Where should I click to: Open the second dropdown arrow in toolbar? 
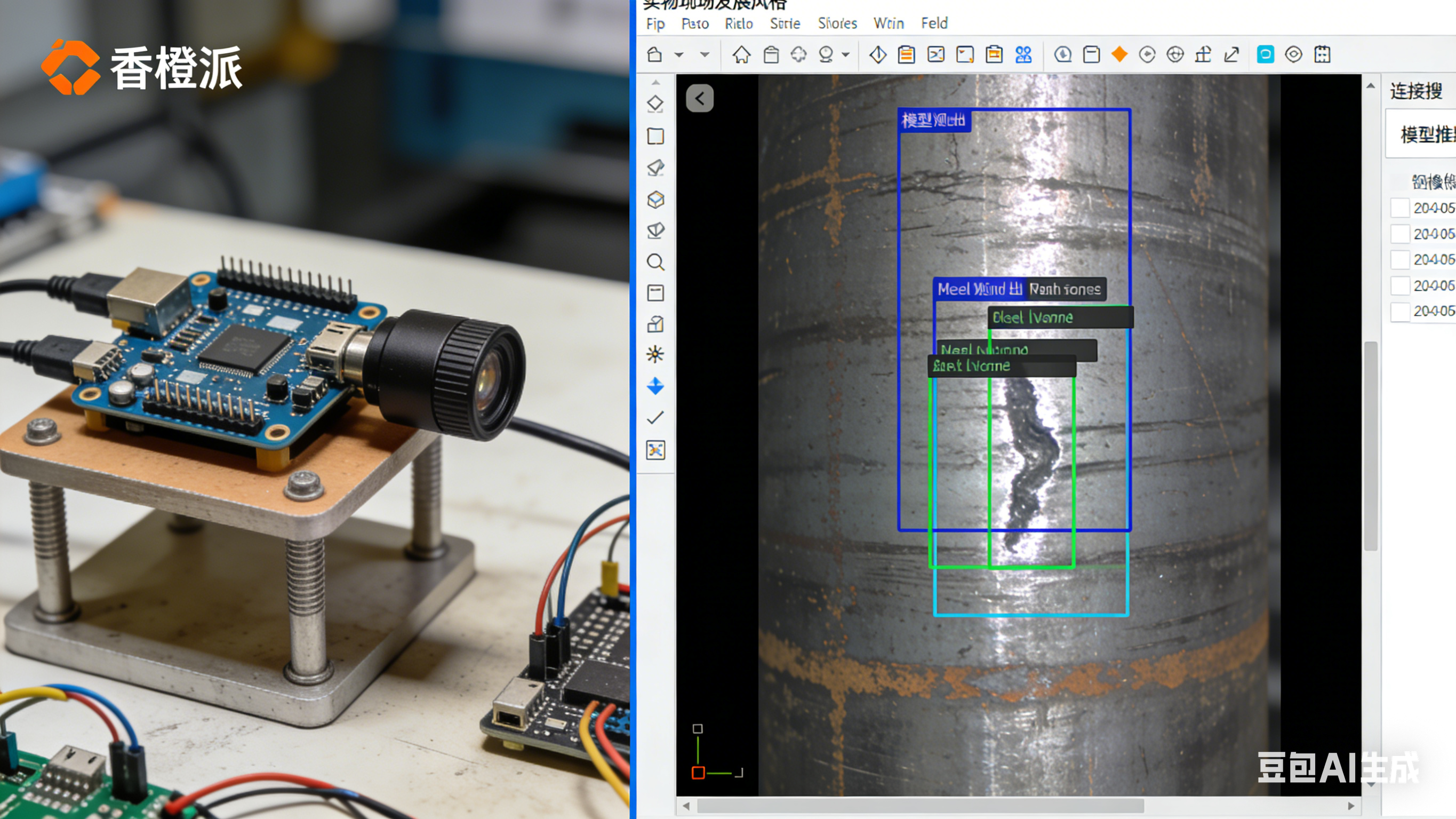pos(704,55)
